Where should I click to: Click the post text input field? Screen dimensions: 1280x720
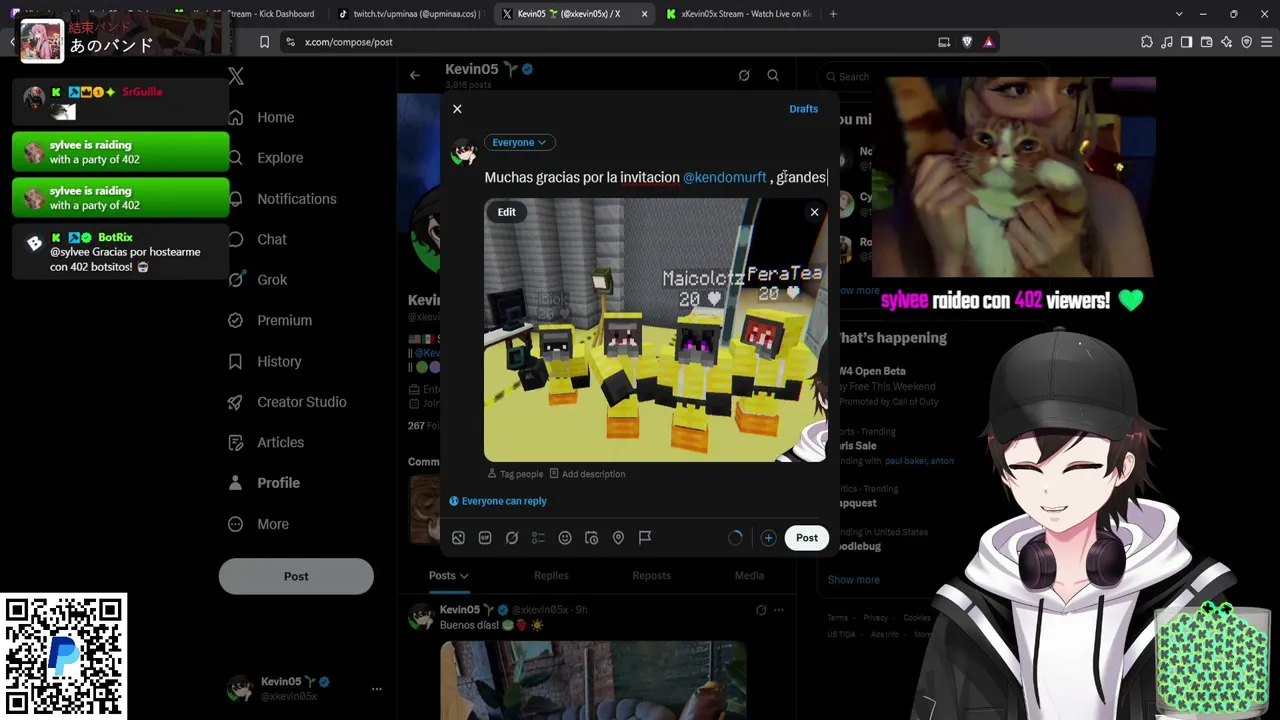pos(656,177)
